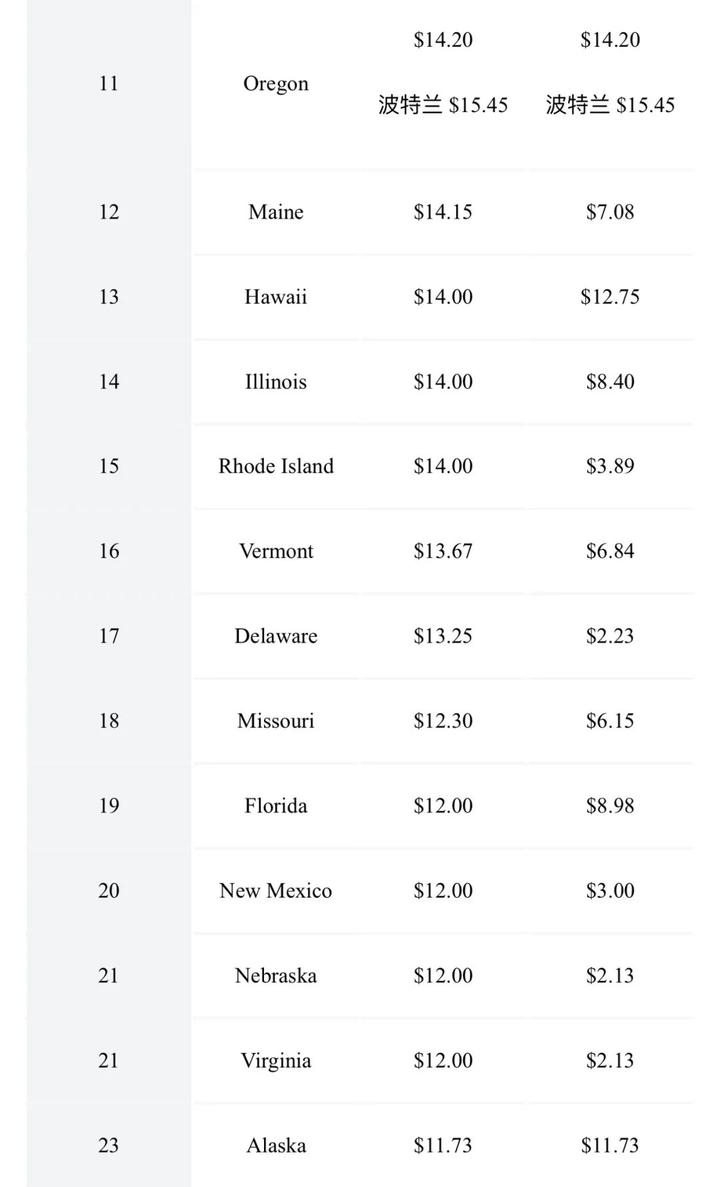Select the Maine row state name
The width and height of the screenshot is (720, 1187).
[275, 212]
